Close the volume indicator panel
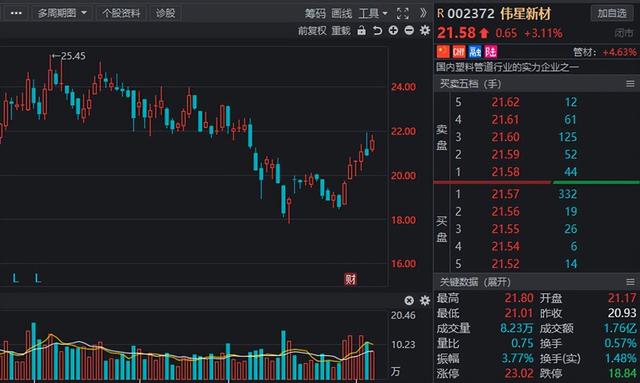 click(x=409, y=301)
